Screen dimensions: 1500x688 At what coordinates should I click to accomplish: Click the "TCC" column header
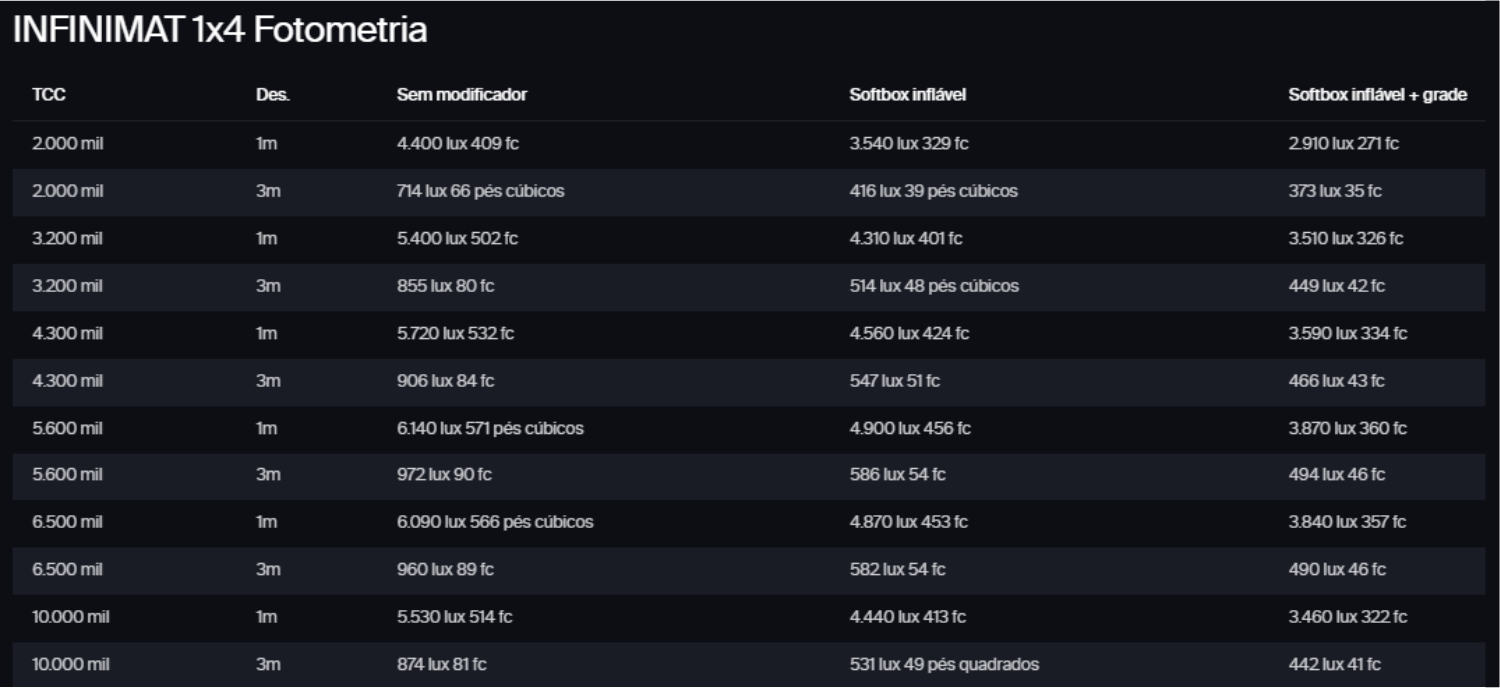49,95
